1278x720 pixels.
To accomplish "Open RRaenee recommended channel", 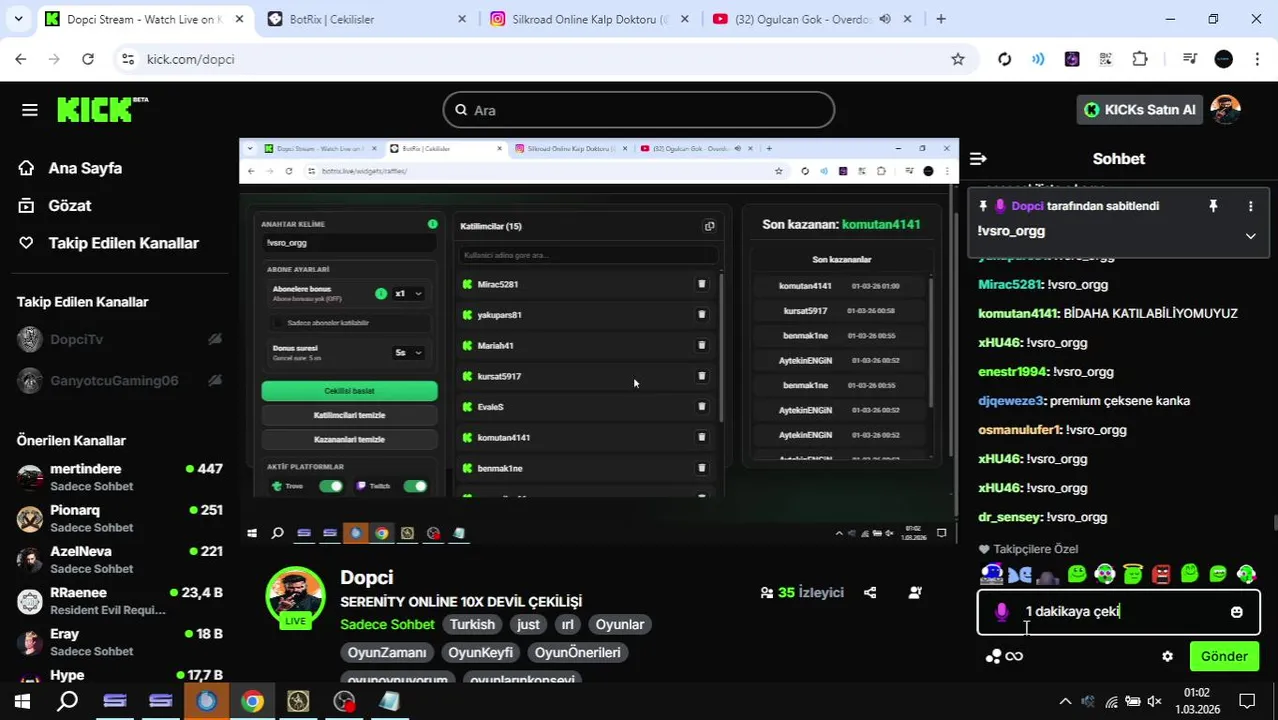I will pos(120,600).
